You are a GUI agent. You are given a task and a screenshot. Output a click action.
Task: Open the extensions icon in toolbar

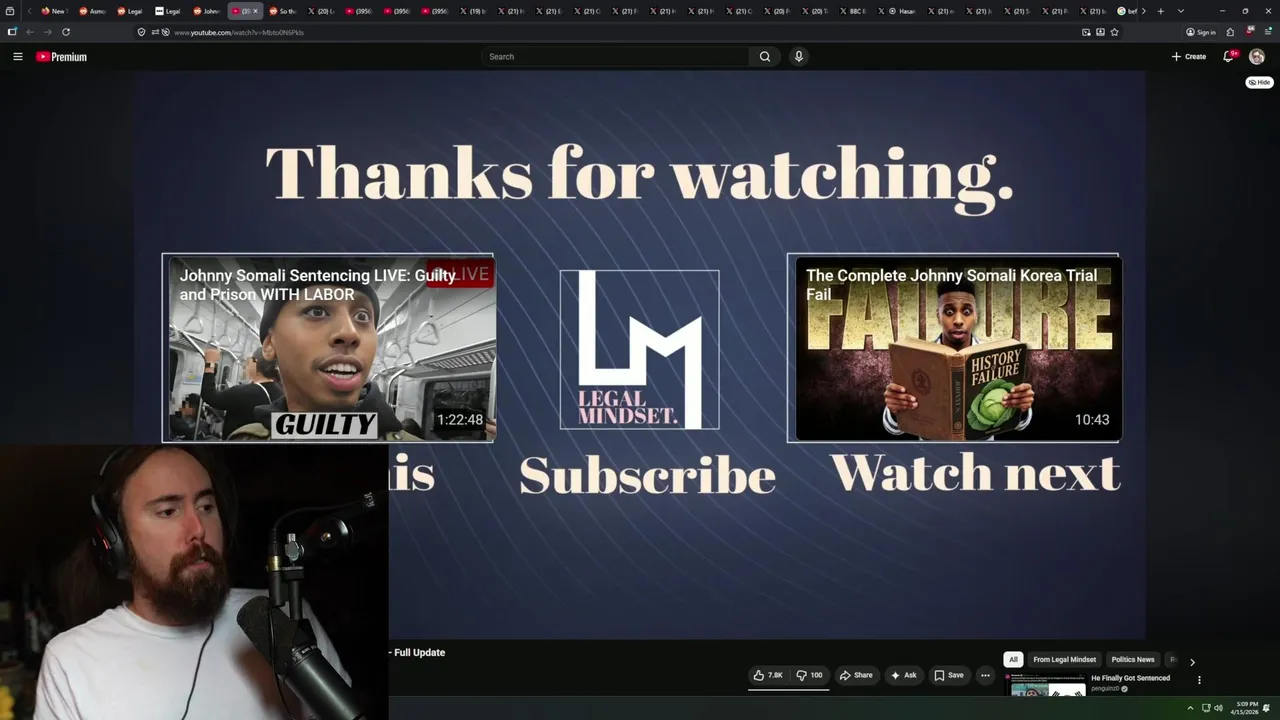(1230, 32)
